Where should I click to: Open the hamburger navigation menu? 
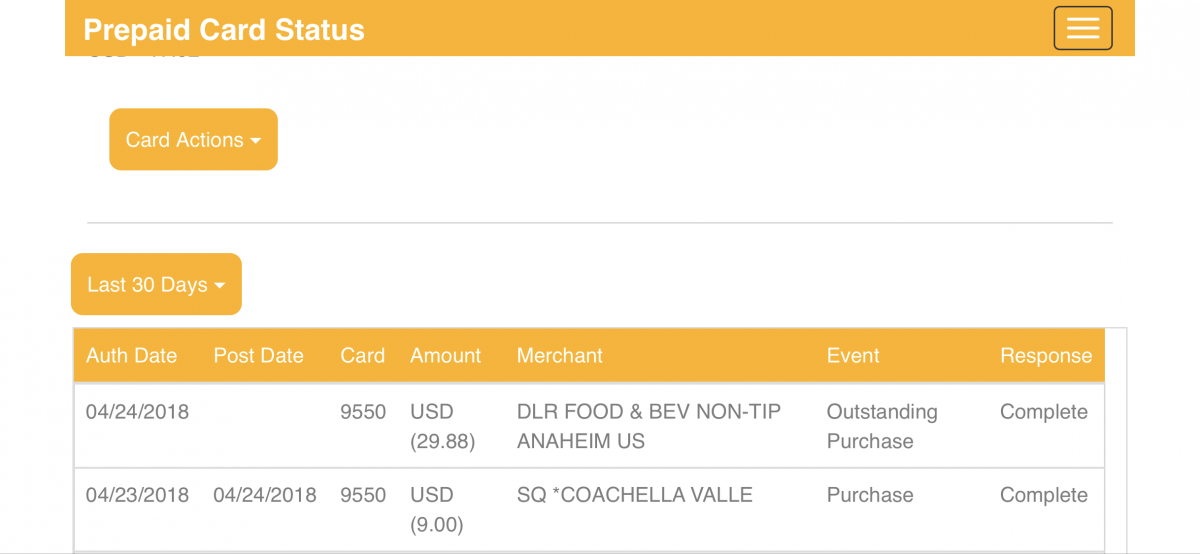point(1082,28)
